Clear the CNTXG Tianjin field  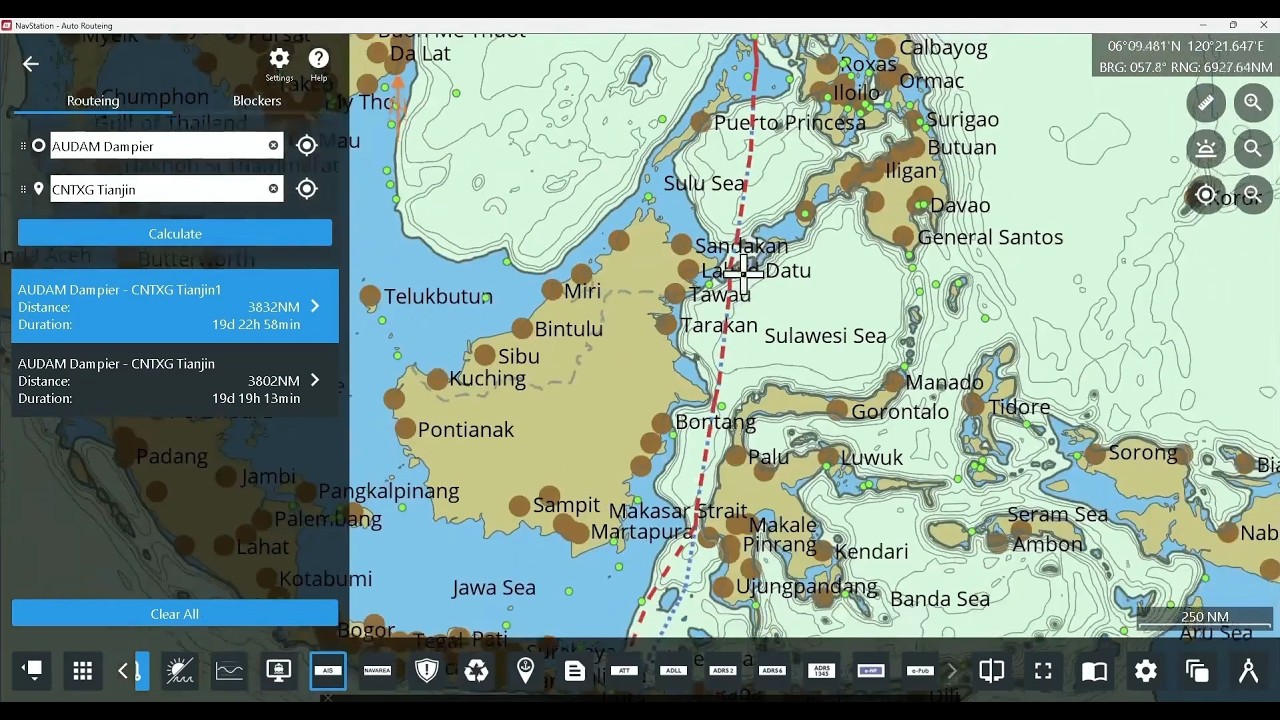(273, 189)
